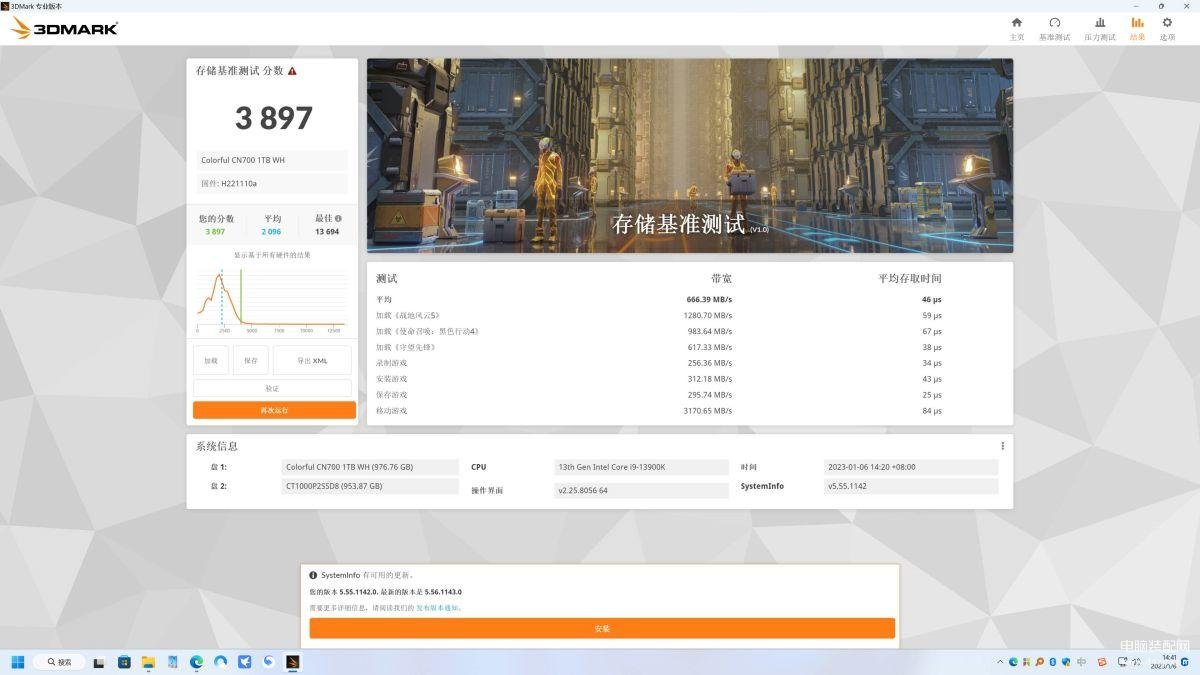Click the 加载《战地风云5》 test row

pyautogui.click(x=690, y=315)
